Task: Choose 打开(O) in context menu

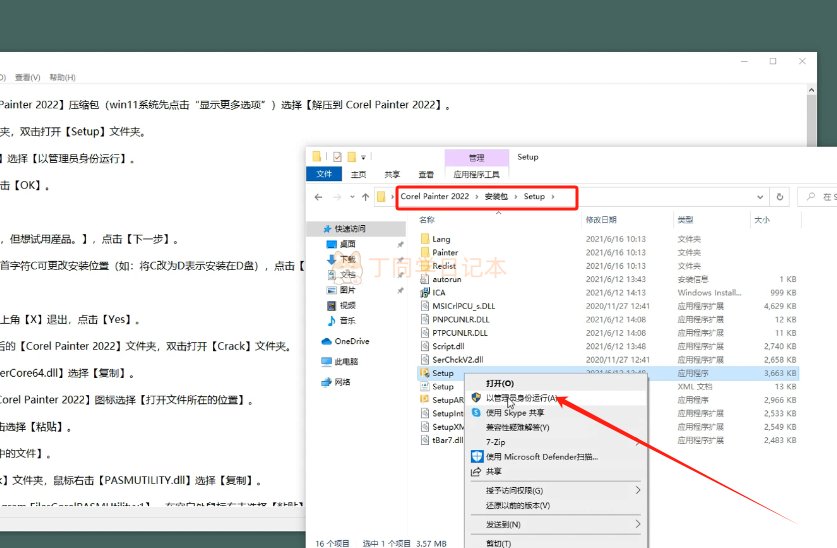Action: click(499, 383)
